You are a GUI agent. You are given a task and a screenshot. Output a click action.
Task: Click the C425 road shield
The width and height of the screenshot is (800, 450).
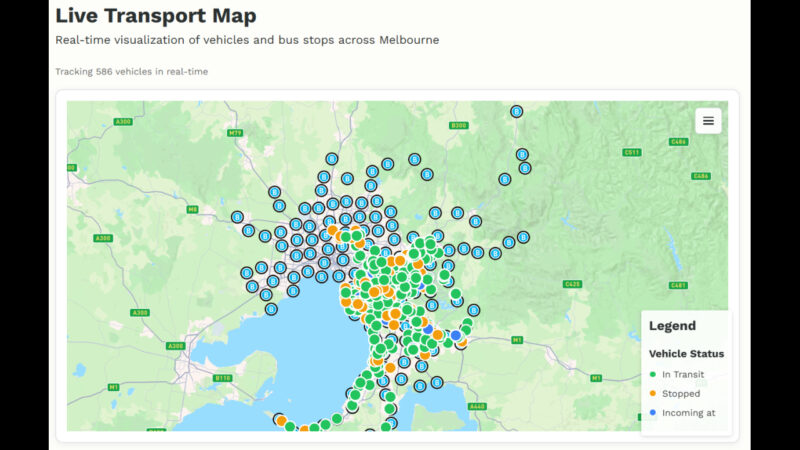(x=572, y=284)
